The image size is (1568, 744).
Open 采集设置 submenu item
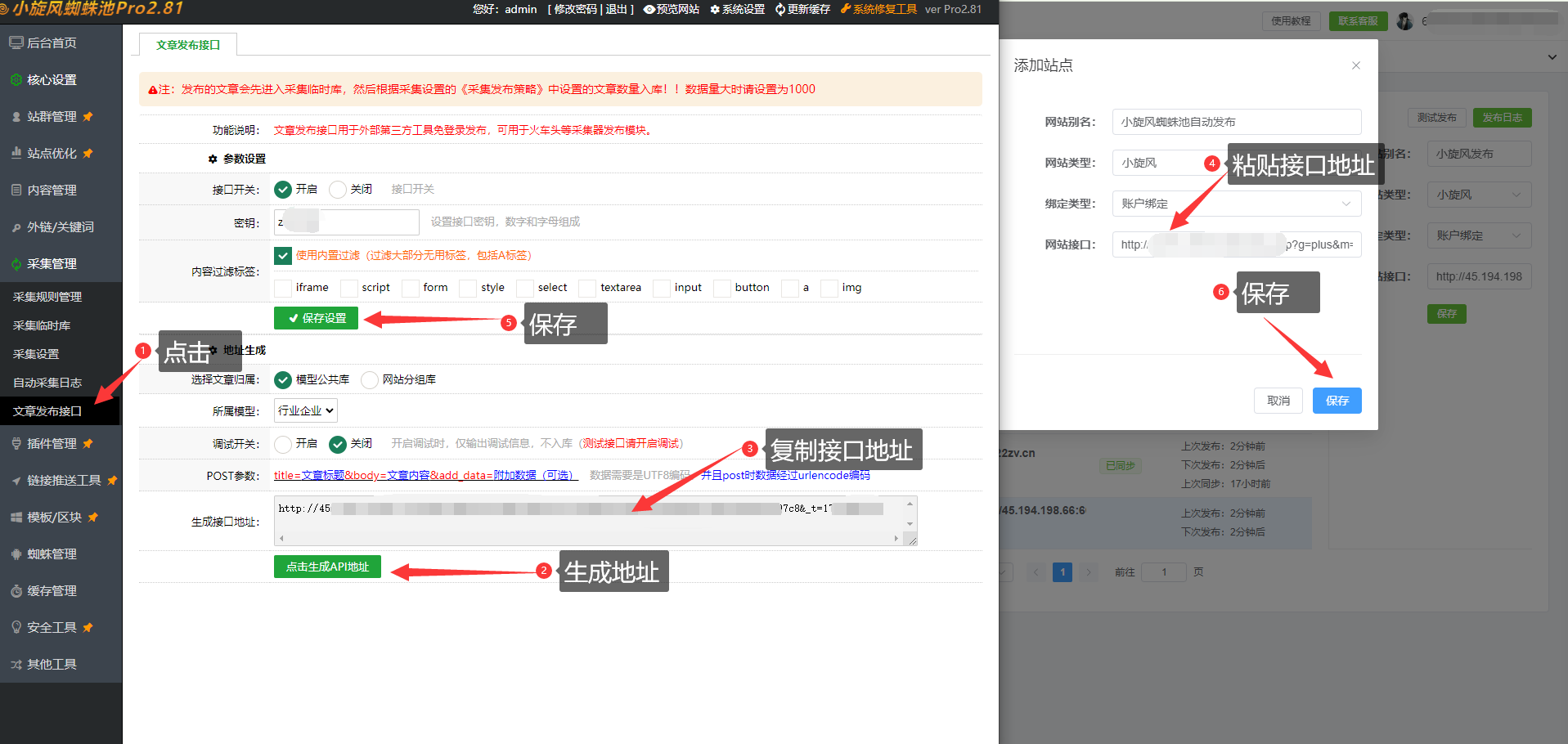[36, 354]
